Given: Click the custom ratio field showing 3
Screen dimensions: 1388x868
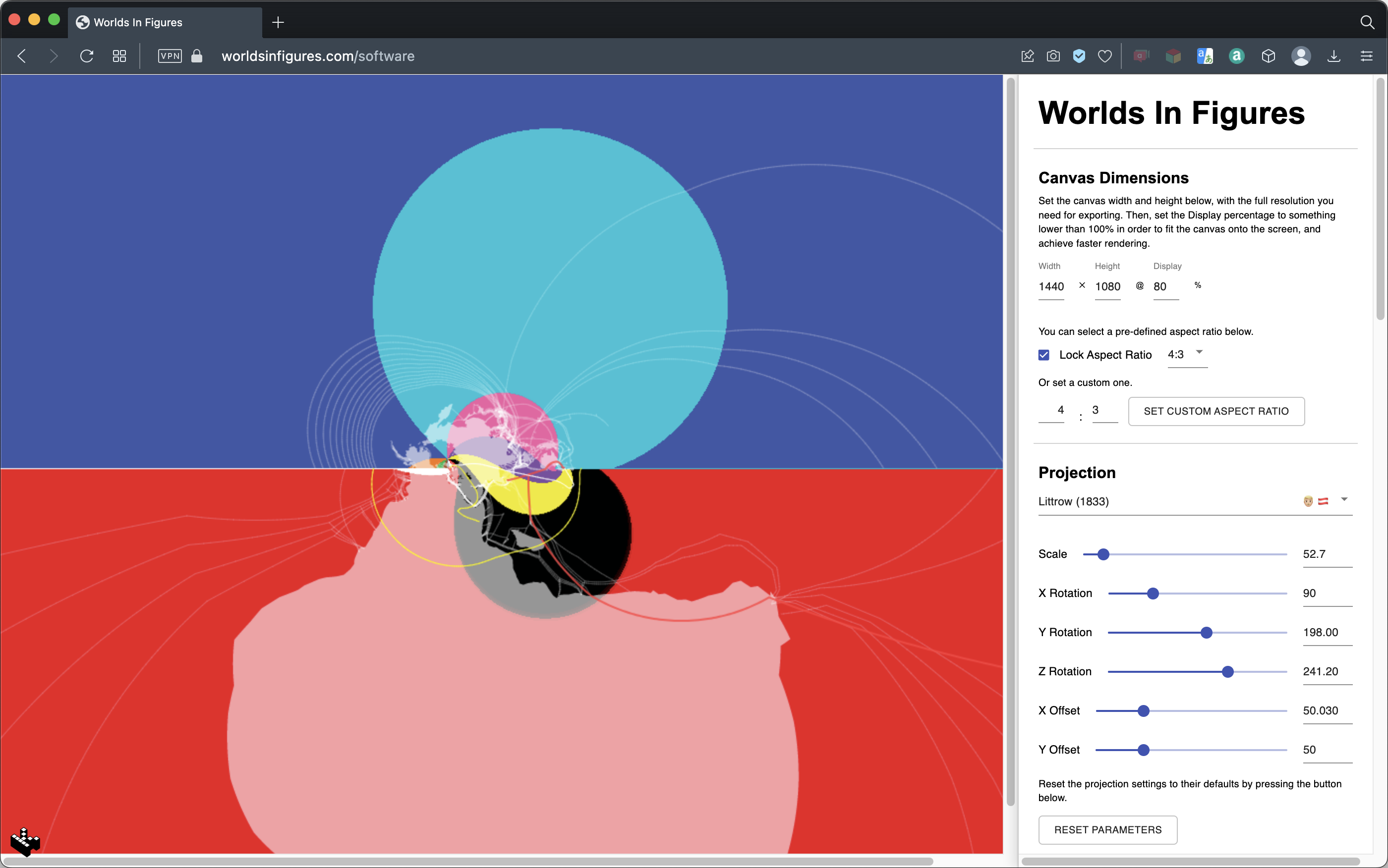Looking at the screenshot, I should pyautogui.click(x=1105, y=410).
